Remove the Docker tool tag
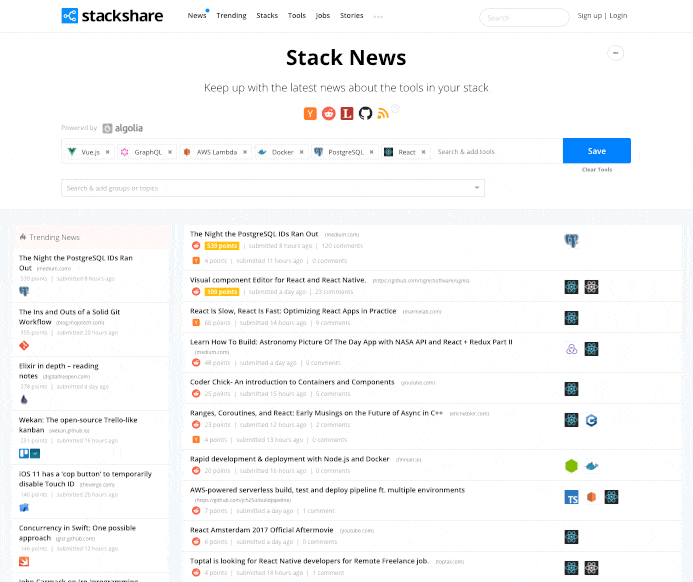 (301, 152)
